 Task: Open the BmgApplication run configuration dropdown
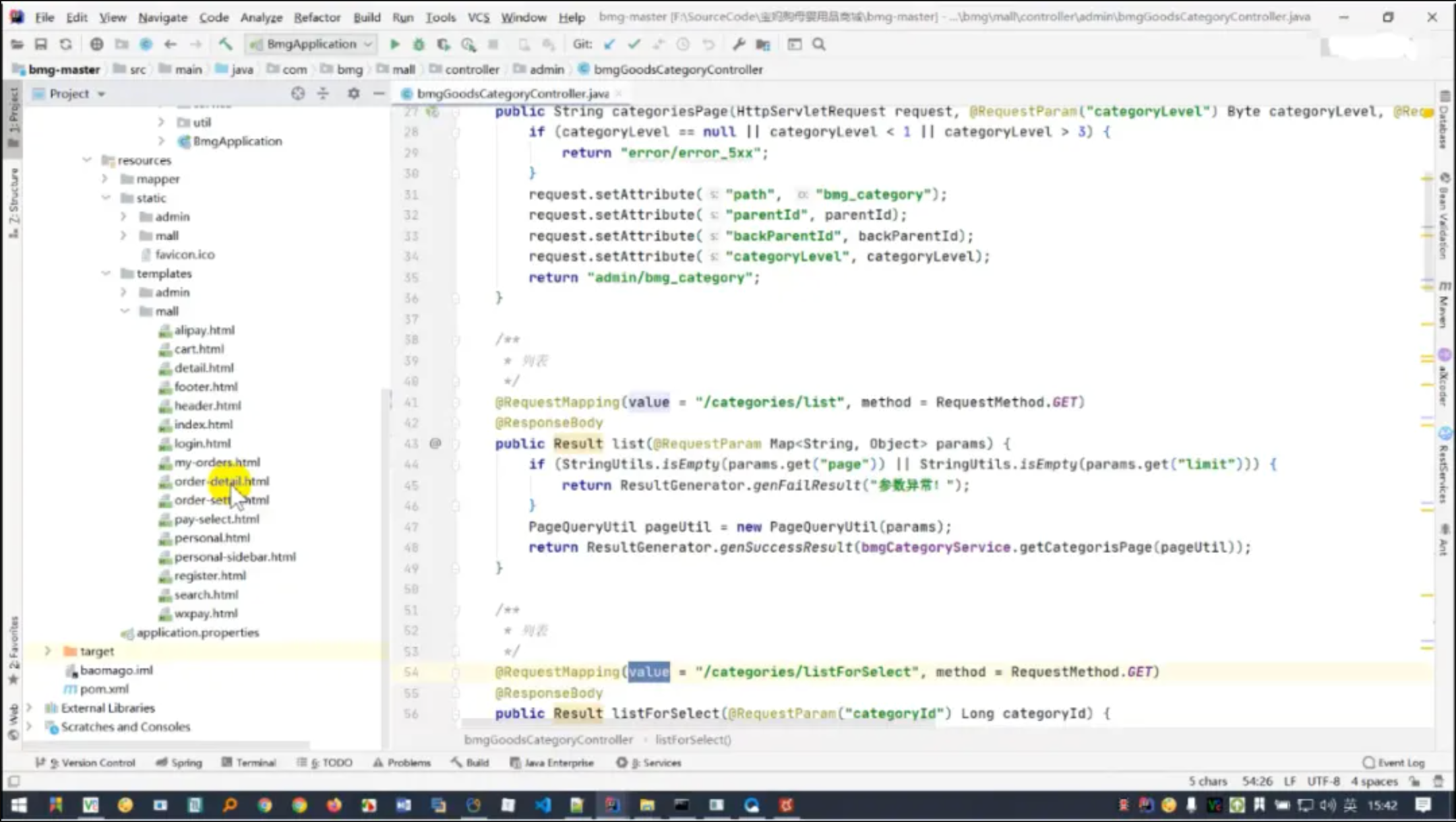click(x=311, y=44)
